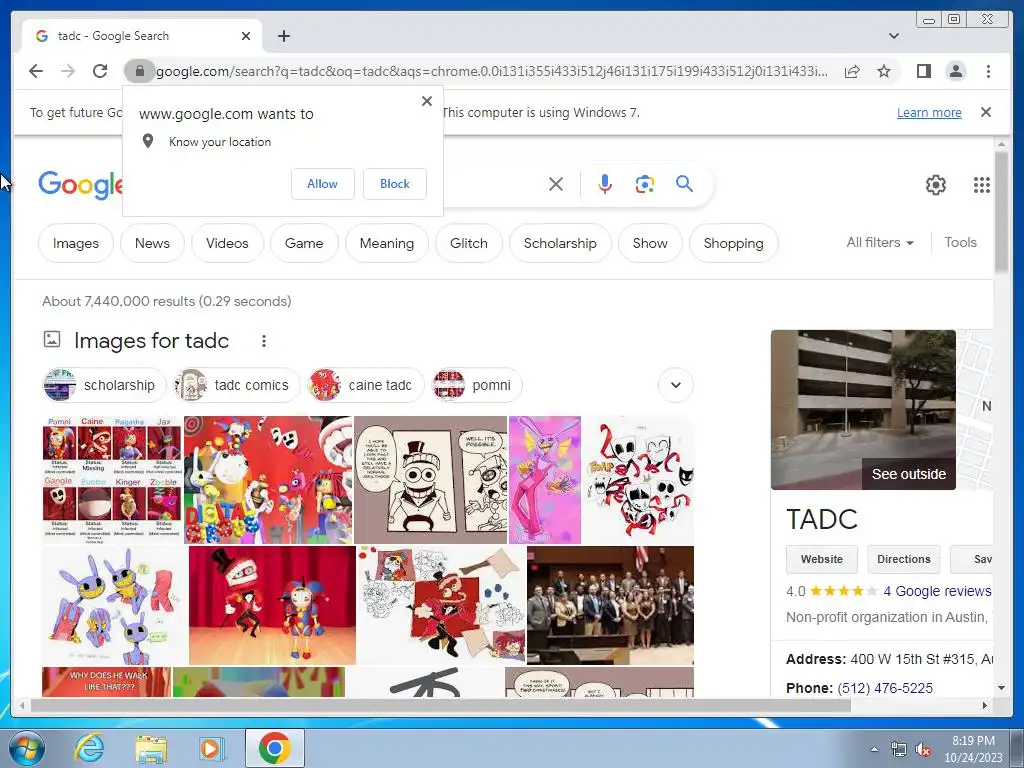Click Chrome icon in the taskbar
The height and width of the screenshot is (768, 1024).
pyautogui.click(x=274, y=748)
